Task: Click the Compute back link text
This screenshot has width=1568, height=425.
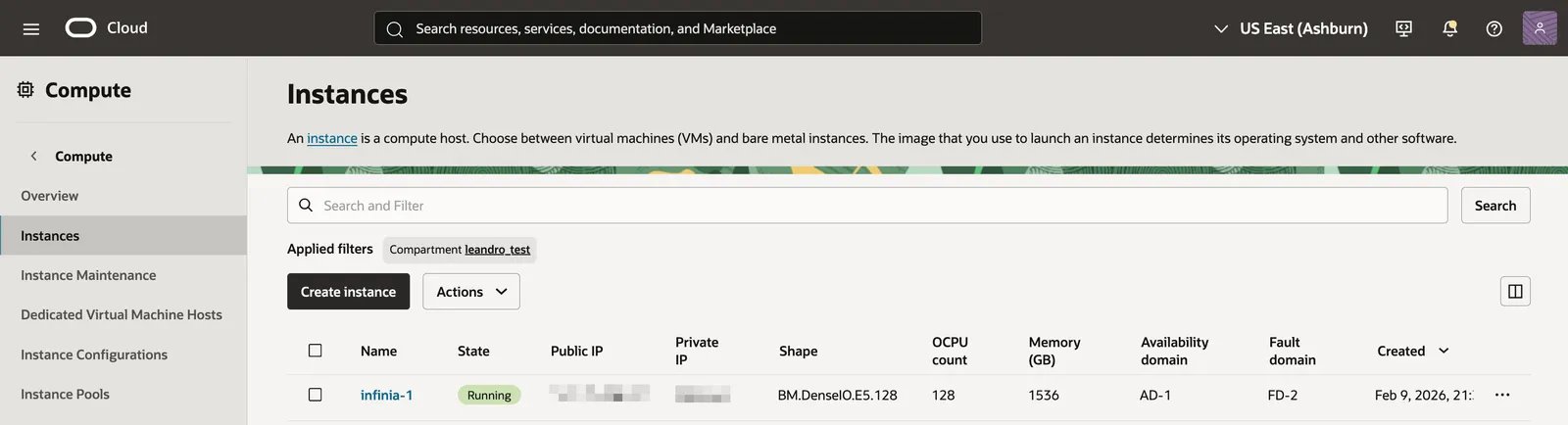Action: [x=83, y=156]
